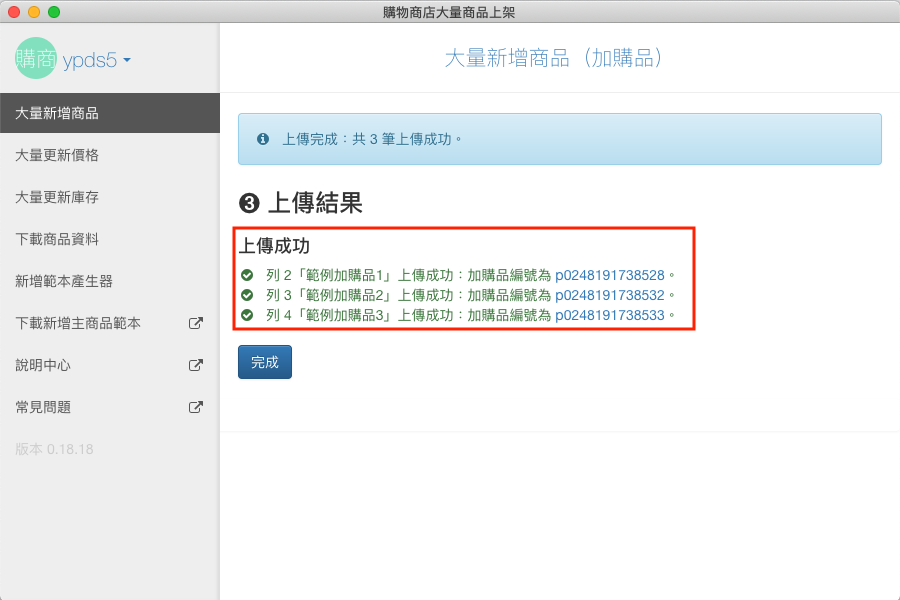Image resolution: width=900 pixels, height=600 pixels.
Task: Open add-on product link p0248191738532
Action: tap(609, 295)
